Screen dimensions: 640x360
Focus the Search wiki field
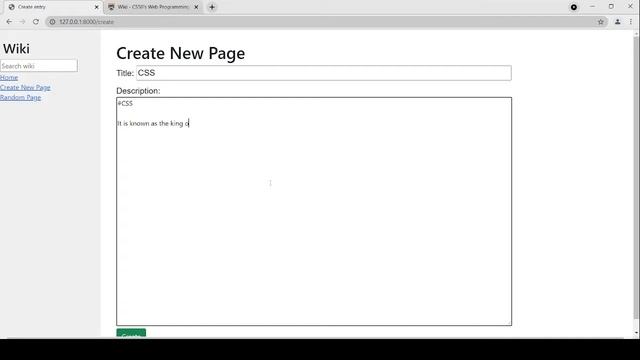39,66
